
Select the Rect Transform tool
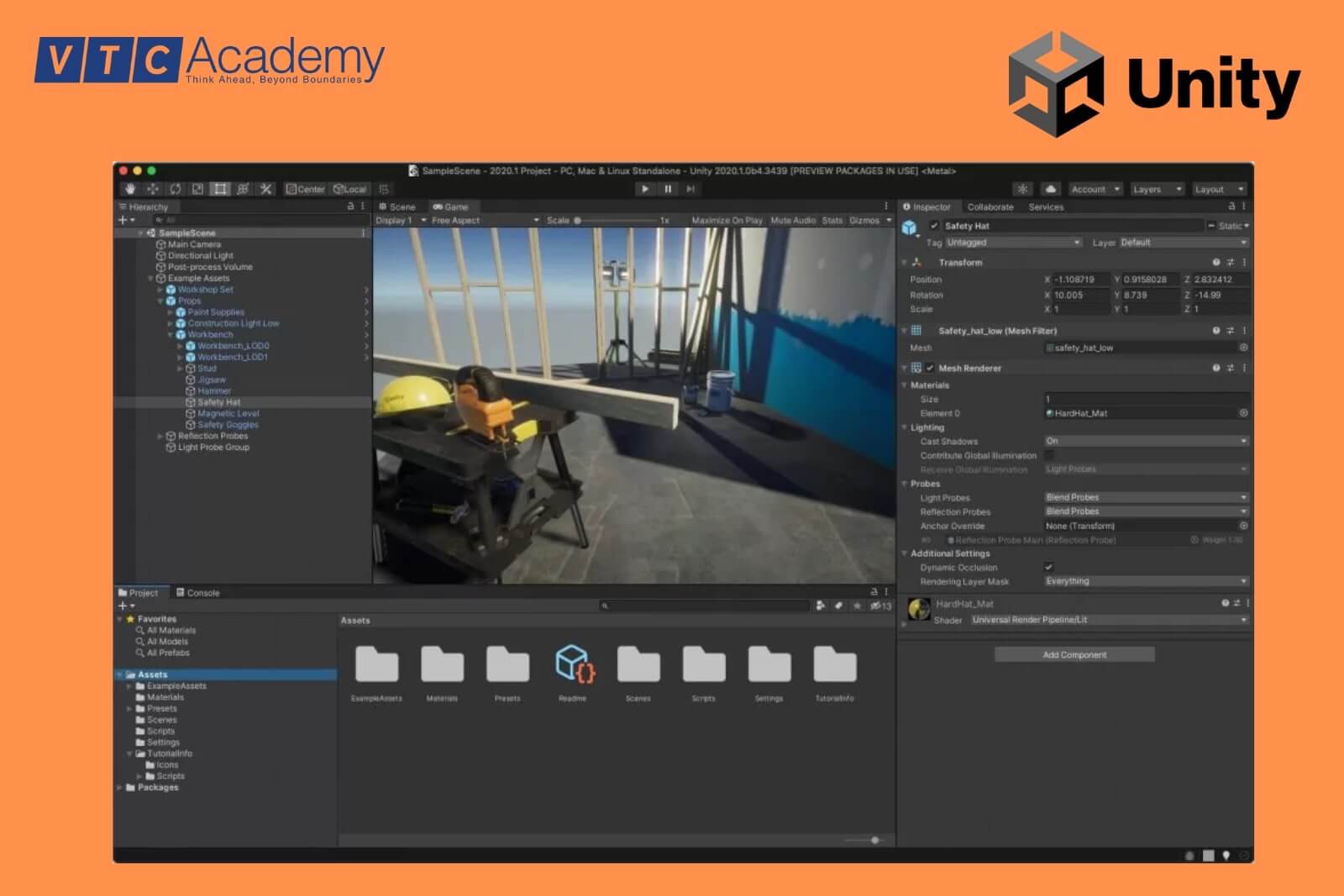pyautogui.click(x=220, y=189)
